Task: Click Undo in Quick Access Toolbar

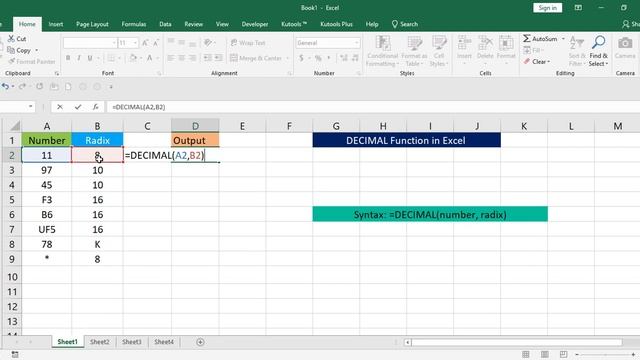Action: (x=5, y=87)
